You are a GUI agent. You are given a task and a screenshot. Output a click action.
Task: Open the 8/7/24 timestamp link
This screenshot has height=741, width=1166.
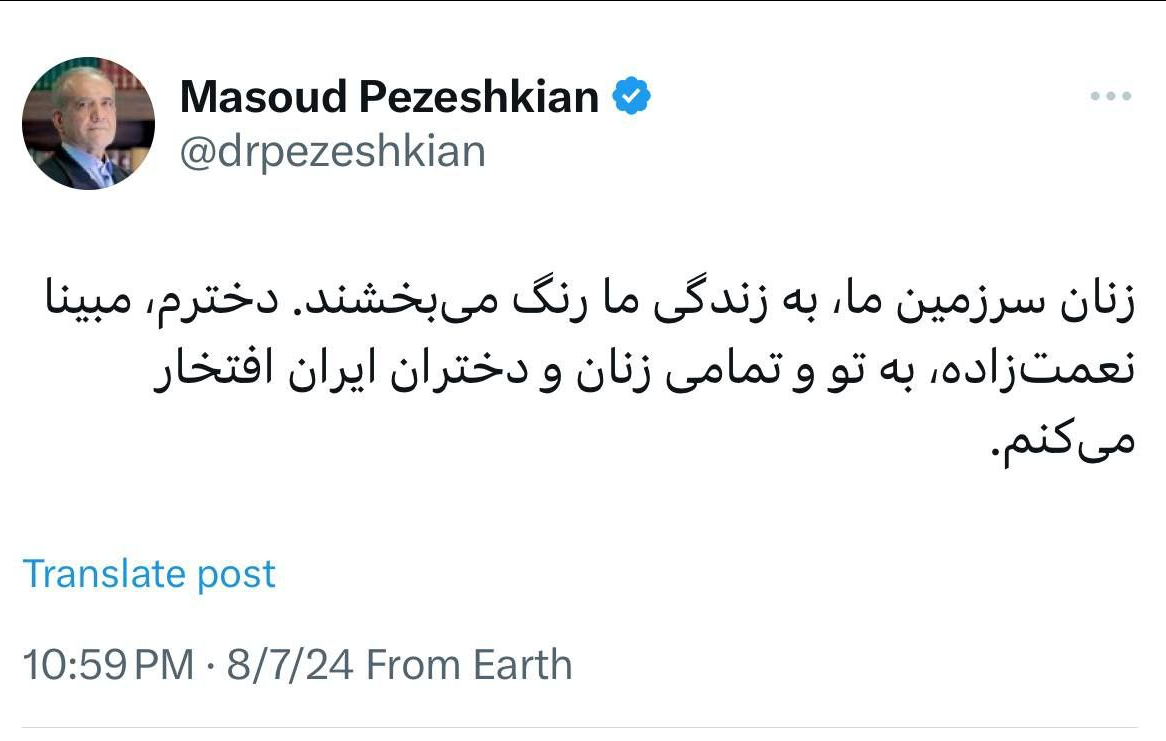pos(290,662)
